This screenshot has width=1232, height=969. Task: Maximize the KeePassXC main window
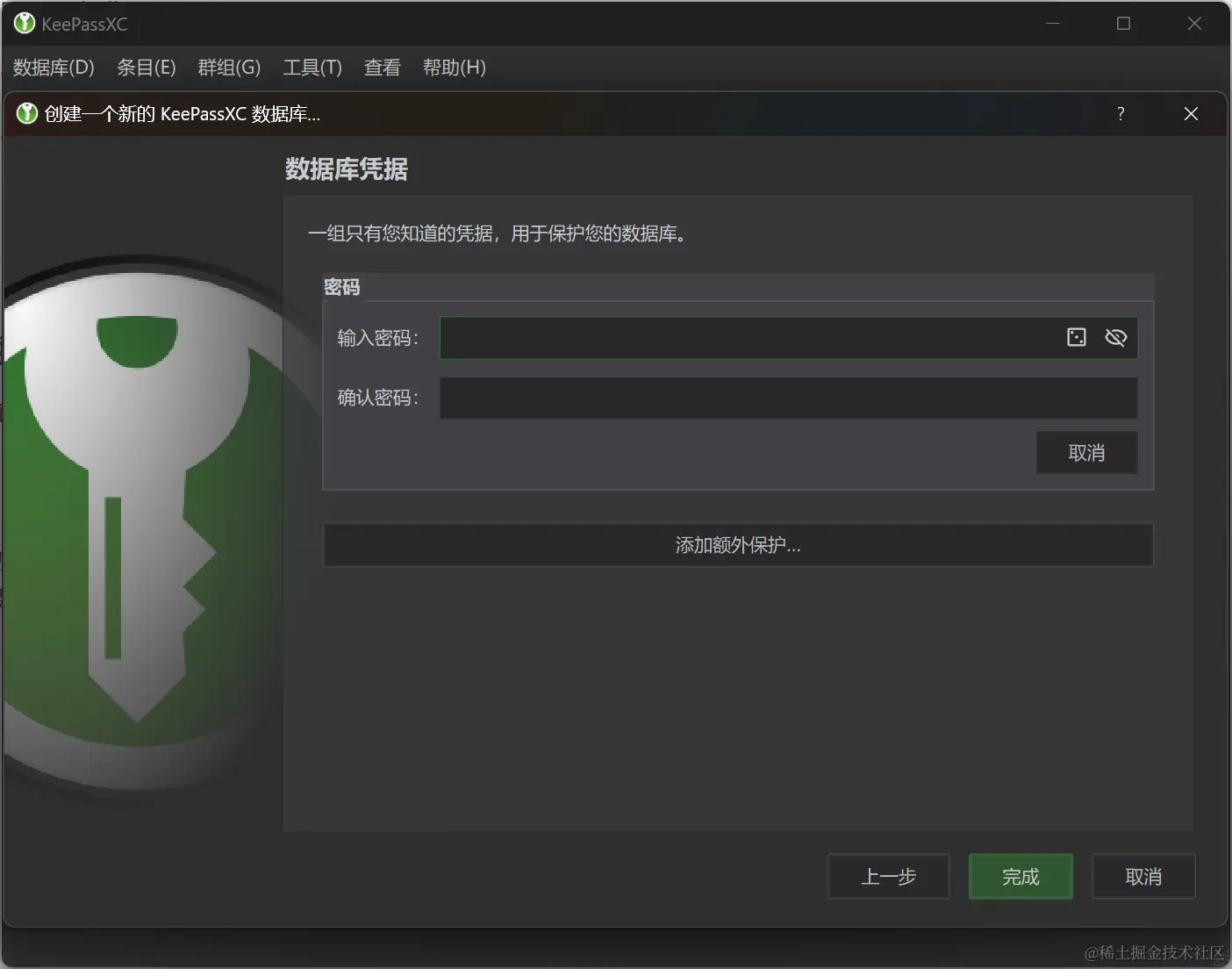pyautogui.click(x=1123, y=24)
